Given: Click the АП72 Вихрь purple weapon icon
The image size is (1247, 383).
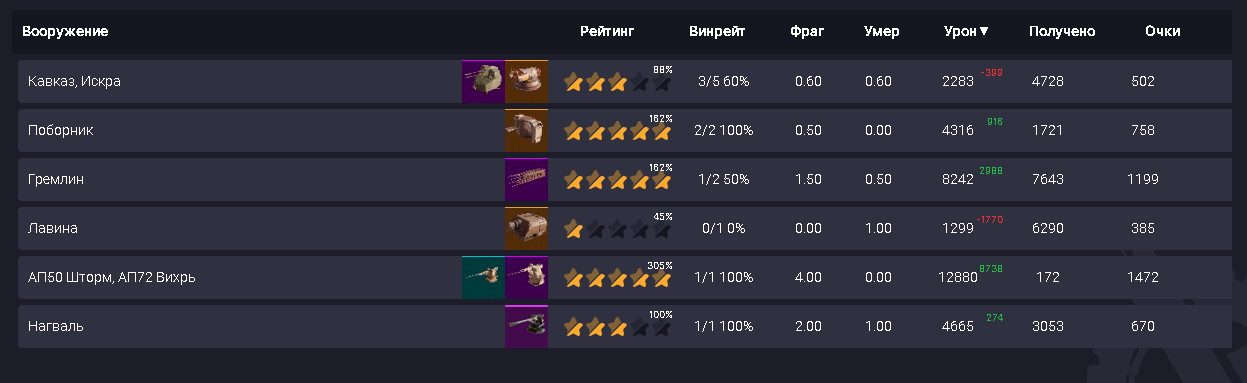Looking at the screenshot, I should pos(526,277).
